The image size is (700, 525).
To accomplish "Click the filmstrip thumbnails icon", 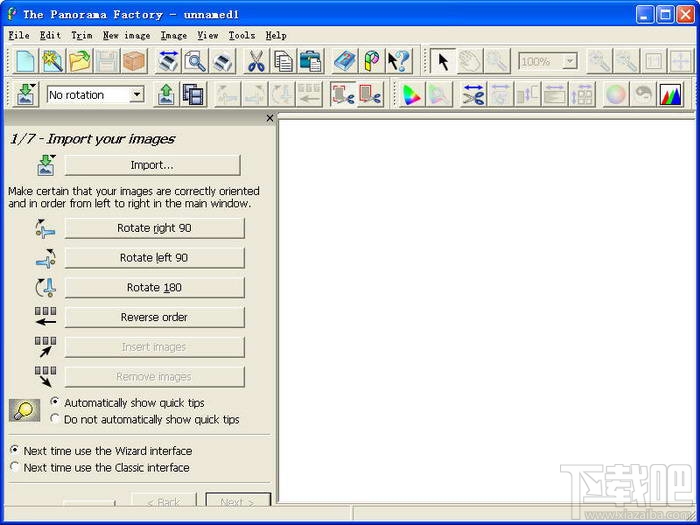I will pos(193,94).
